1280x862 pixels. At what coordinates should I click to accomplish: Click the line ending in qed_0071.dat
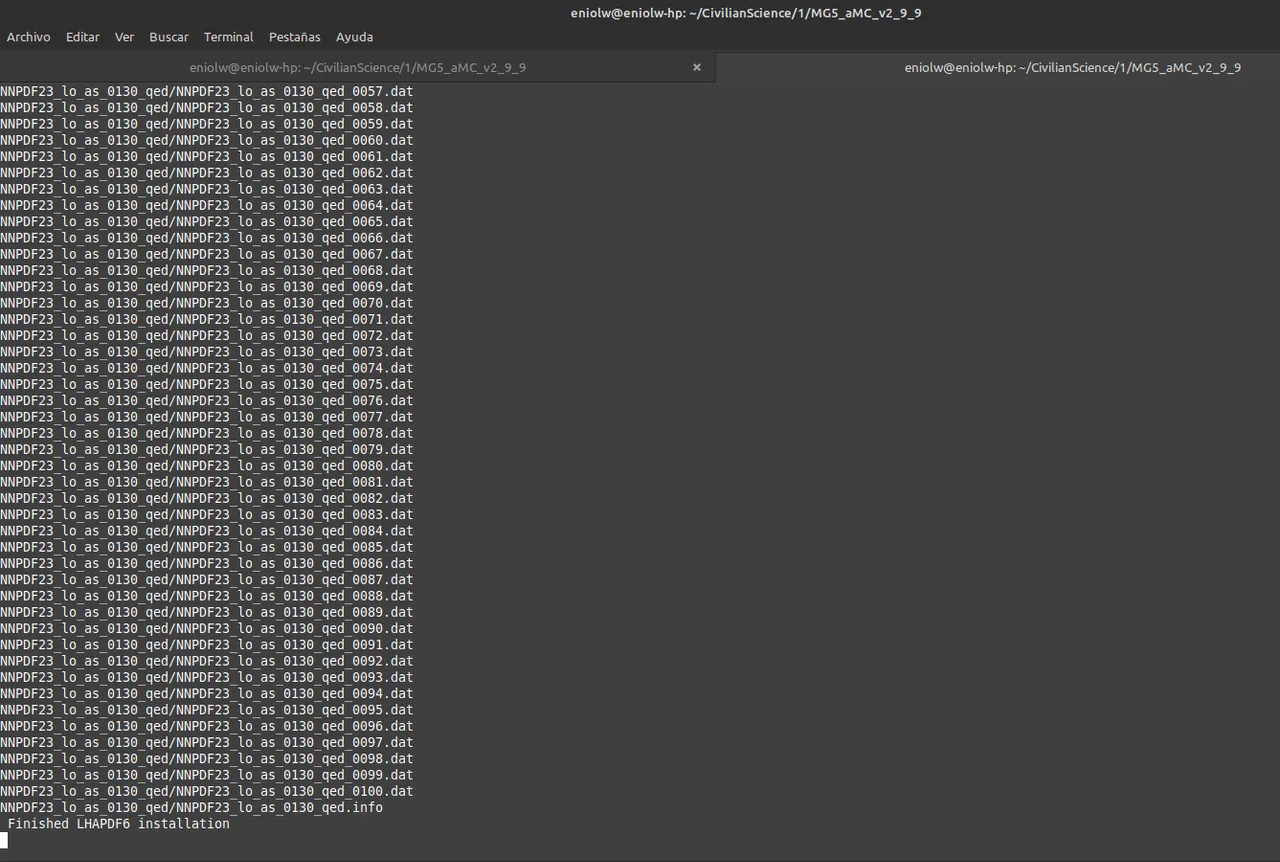tap(206, 319)
